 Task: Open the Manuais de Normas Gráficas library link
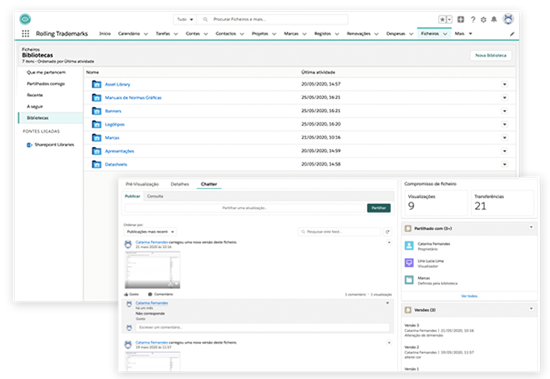pos(133,98)
